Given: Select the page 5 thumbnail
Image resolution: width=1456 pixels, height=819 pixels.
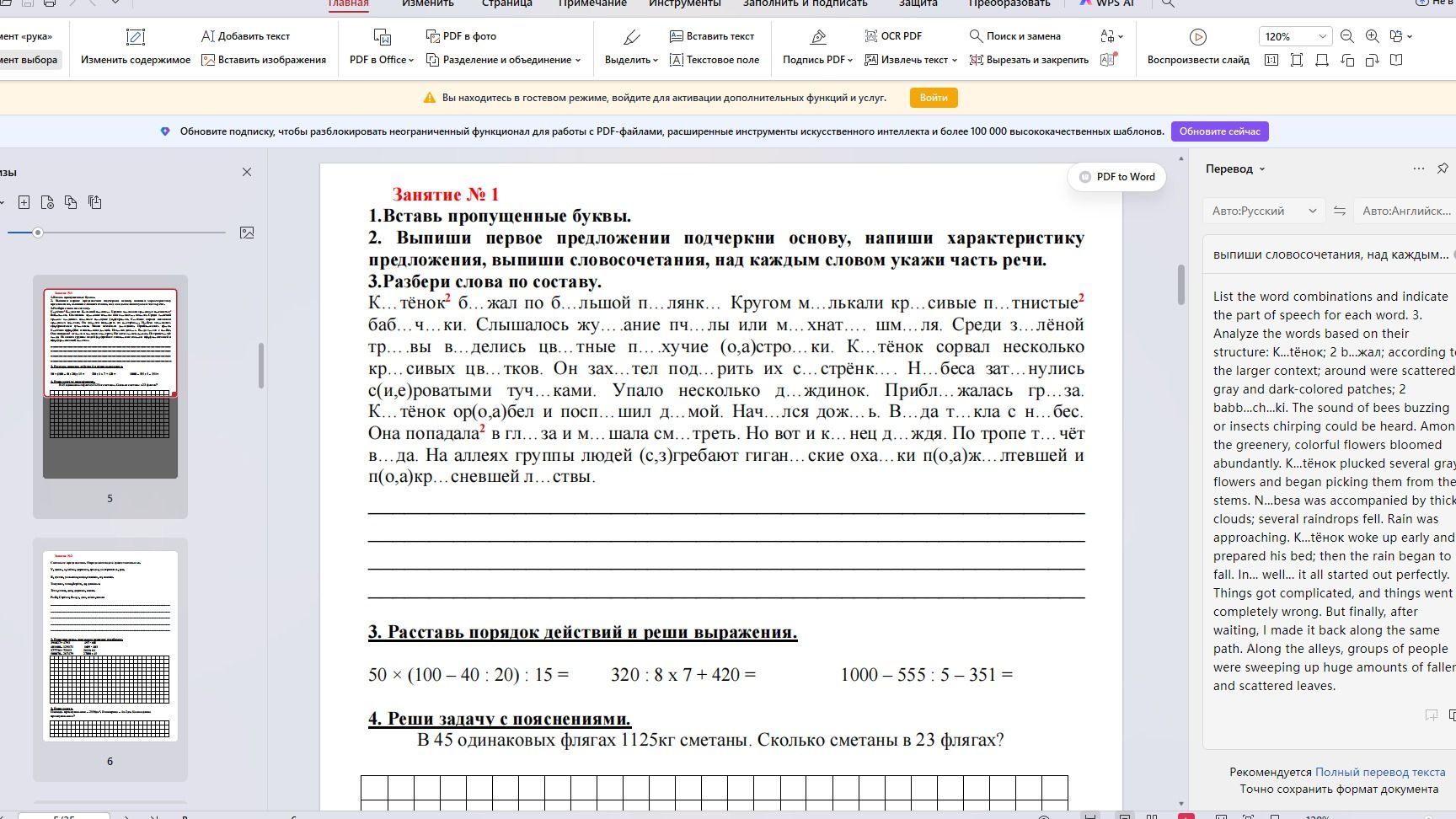Looking at the screenshot, I should pos(110,383).
